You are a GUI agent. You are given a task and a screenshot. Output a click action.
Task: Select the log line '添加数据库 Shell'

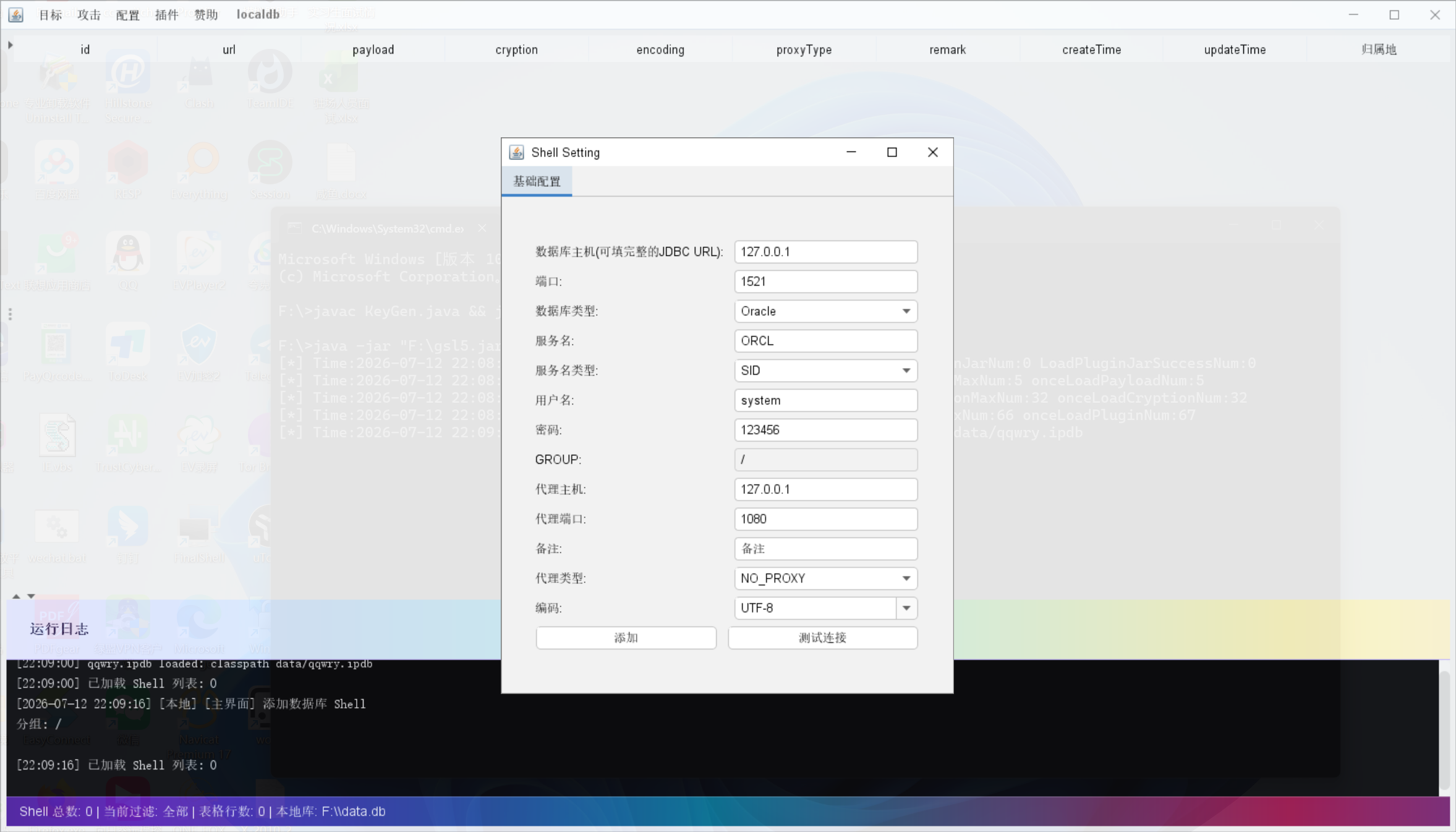[191, 704]
